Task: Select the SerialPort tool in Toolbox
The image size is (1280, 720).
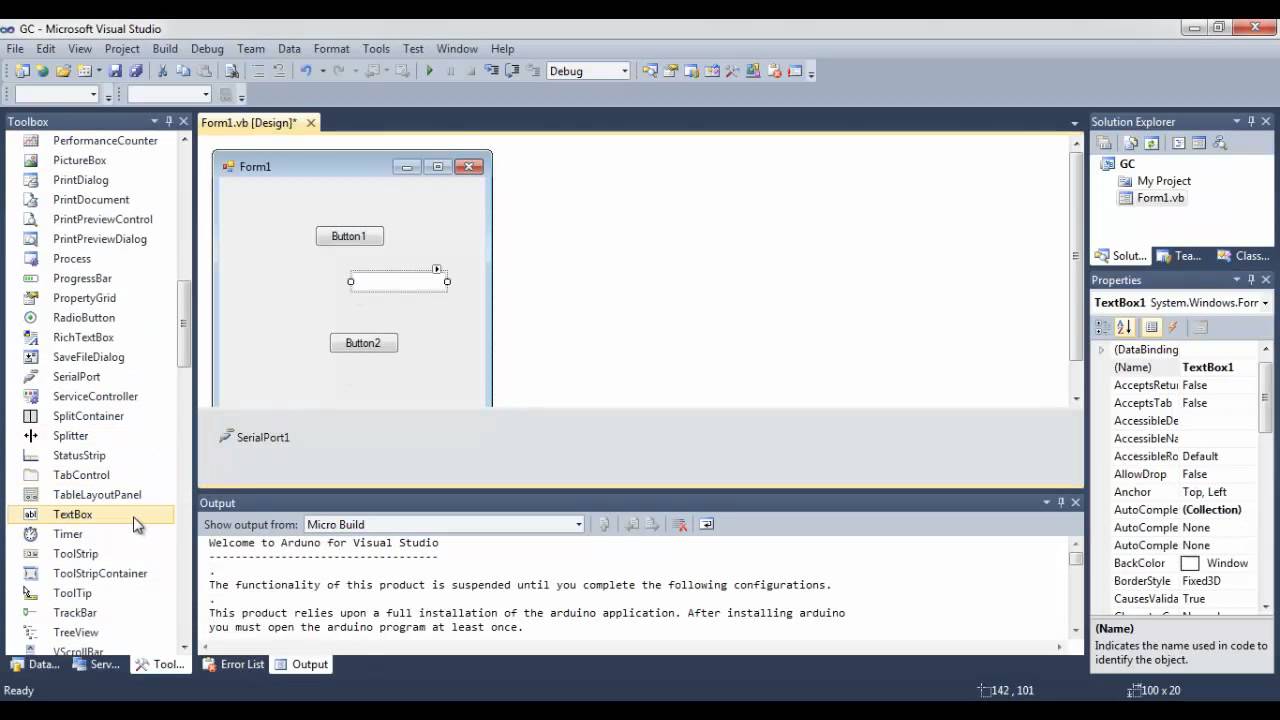Action: pyautogui.click(x=76, y=377)
